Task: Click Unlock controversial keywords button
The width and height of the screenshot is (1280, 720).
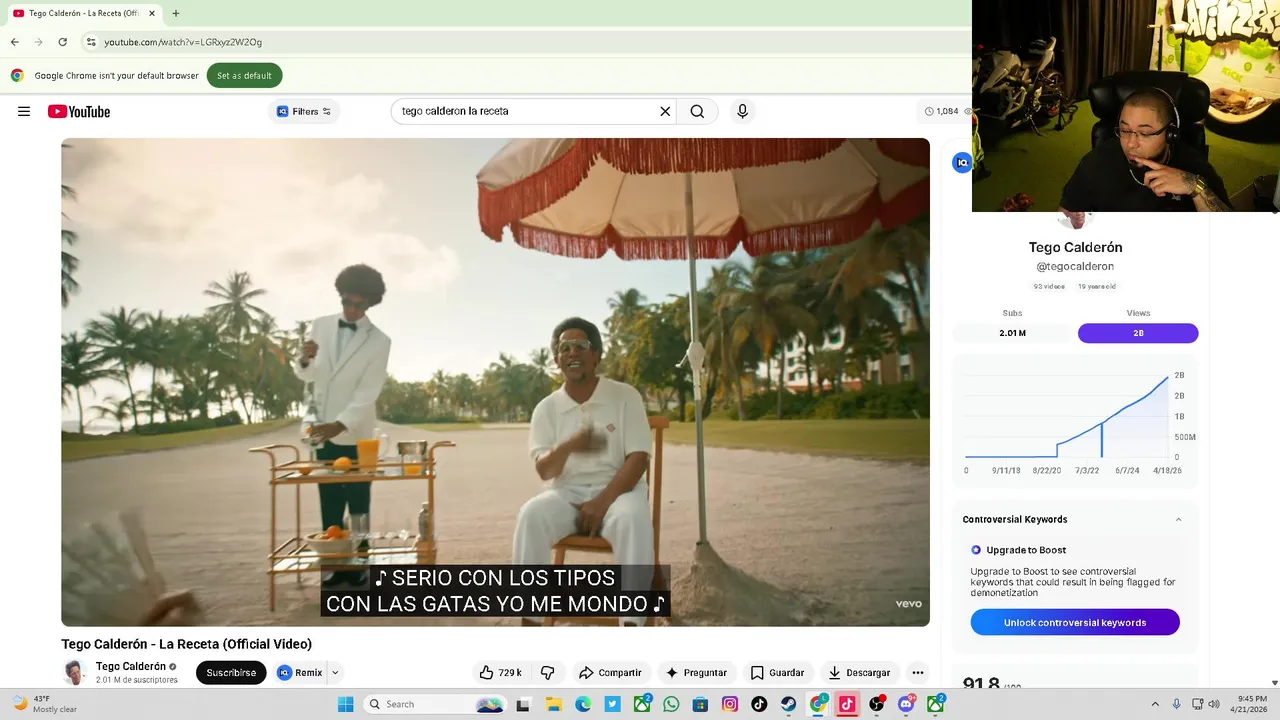Action: click(1075, 622)
